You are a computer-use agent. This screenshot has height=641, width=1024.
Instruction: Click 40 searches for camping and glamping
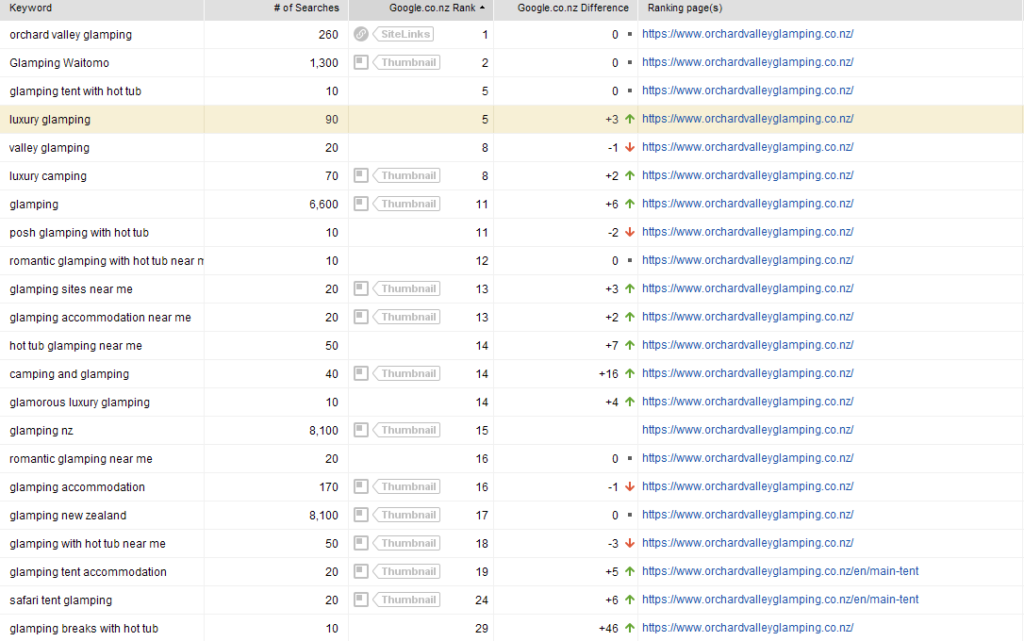click(332, 374)
